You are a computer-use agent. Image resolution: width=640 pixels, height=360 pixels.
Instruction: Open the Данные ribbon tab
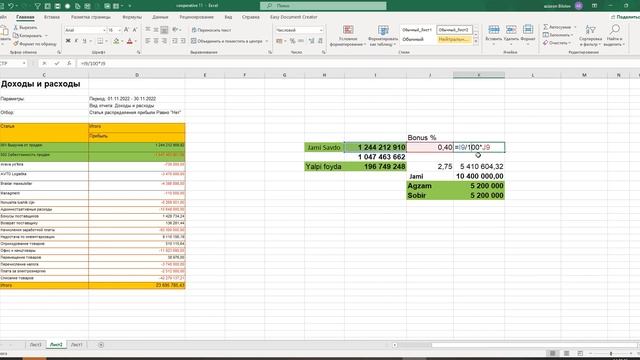click(x=160, y=17)
